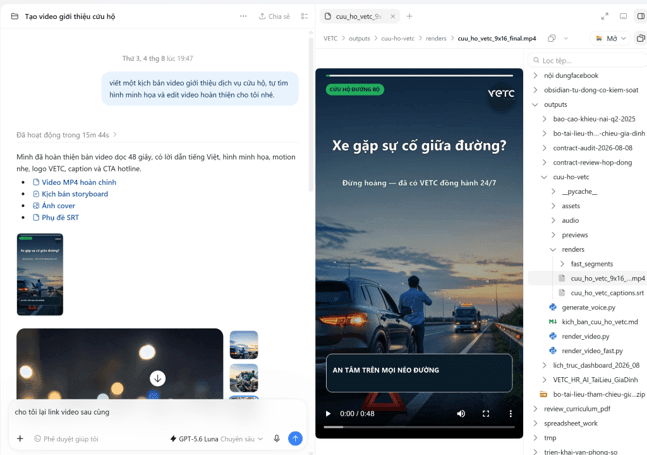Click VETC in the breadcrumb

[x=330, y=38]
